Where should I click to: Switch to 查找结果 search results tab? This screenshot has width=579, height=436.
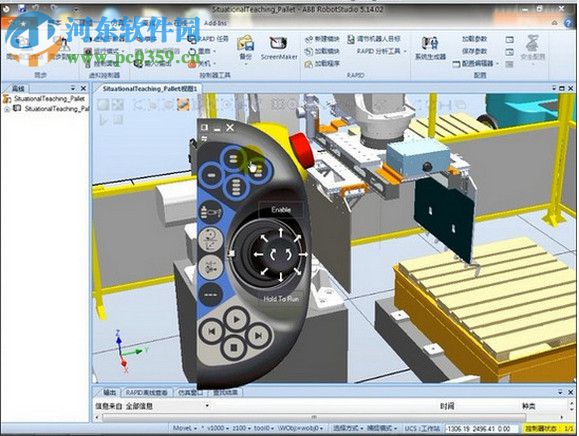tap(225, 392)
